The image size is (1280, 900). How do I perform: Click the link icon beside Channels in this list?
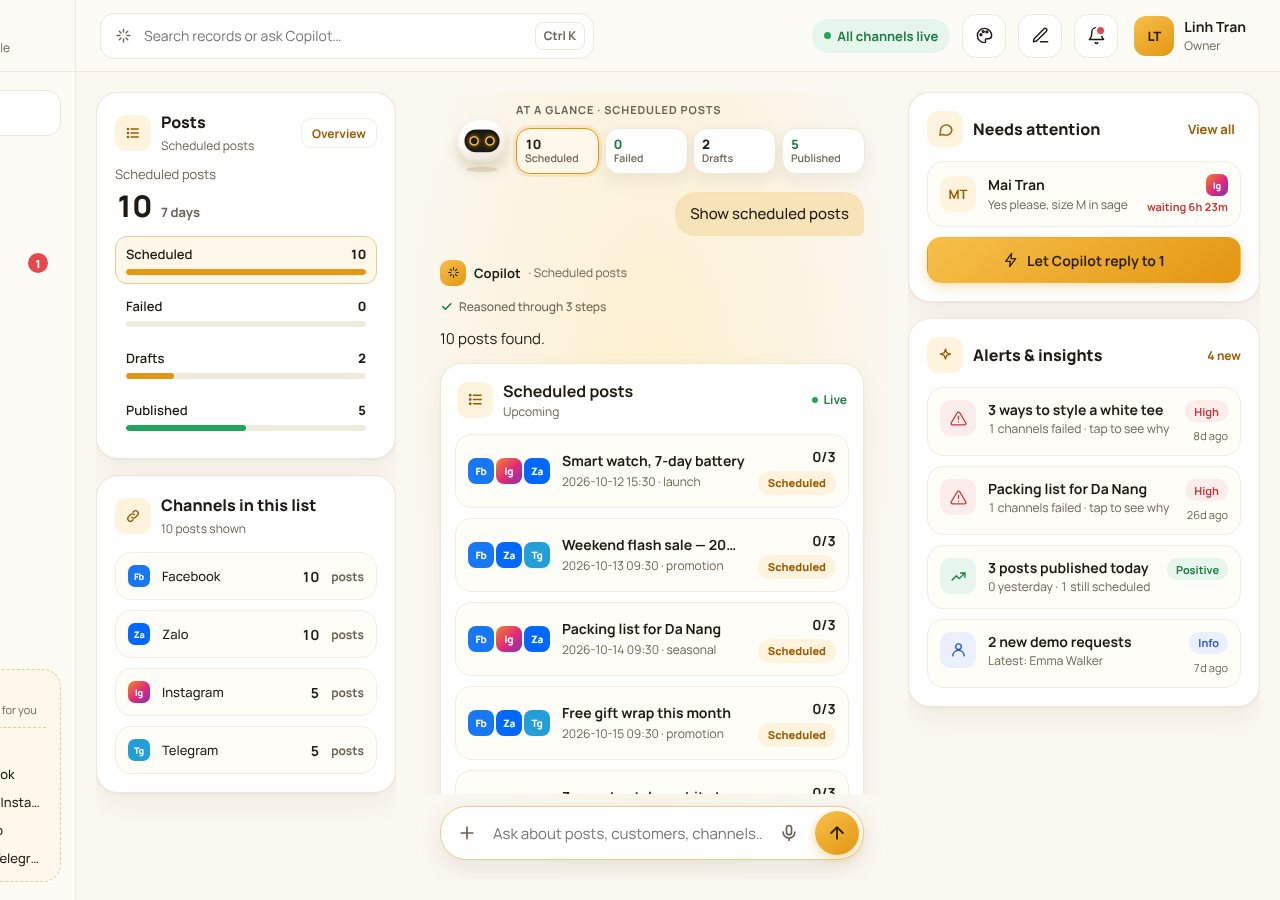click(x=133, y=516)
